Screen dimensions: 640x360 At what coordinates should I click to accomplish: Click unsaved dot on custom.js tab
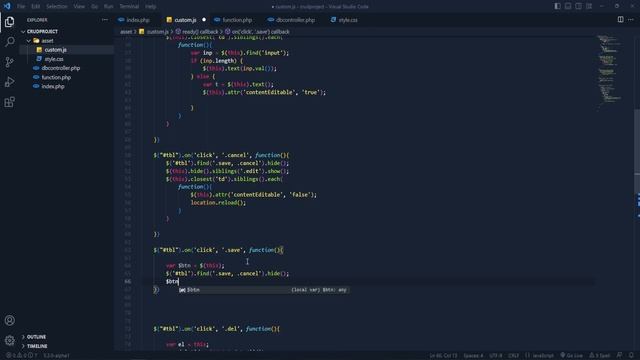tap(204, 20)
